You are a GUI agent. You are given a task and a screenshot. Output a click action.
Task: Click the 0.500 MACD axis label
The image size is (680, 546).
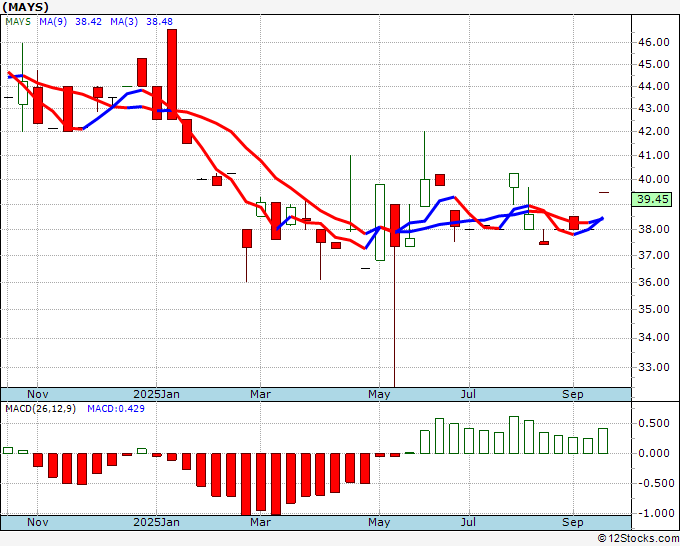point(655,423)
